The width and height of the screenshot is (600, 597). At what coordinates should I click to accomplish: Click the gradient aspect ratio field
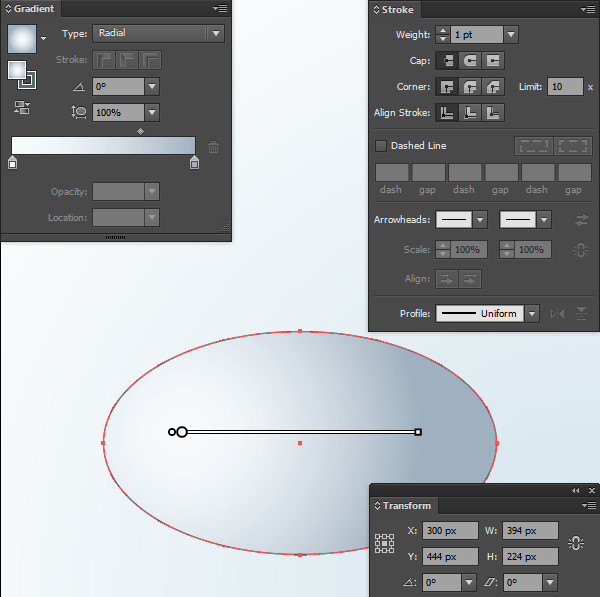(118, 113)
